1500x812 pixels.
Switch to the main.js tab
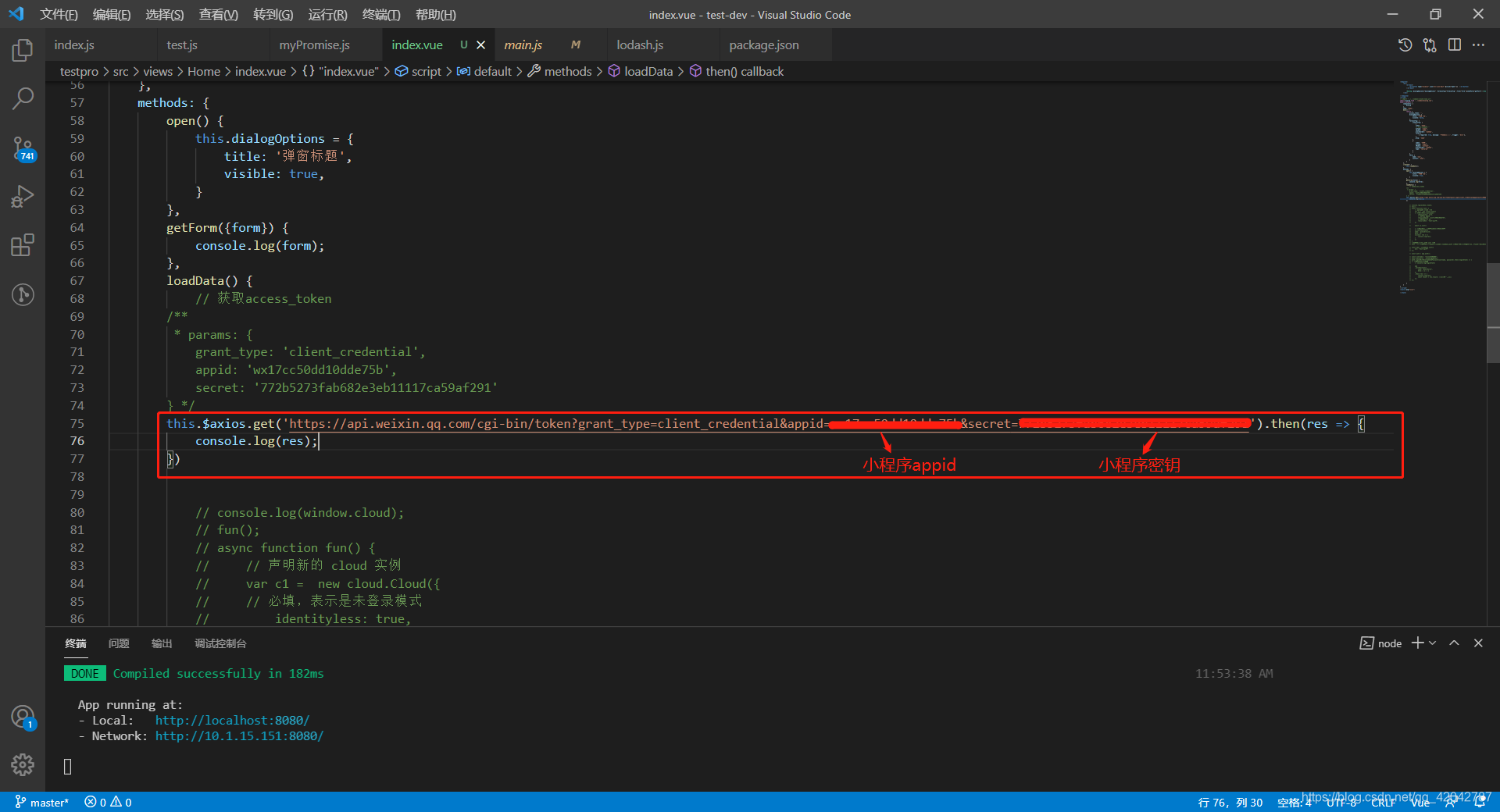pos(551,45)
